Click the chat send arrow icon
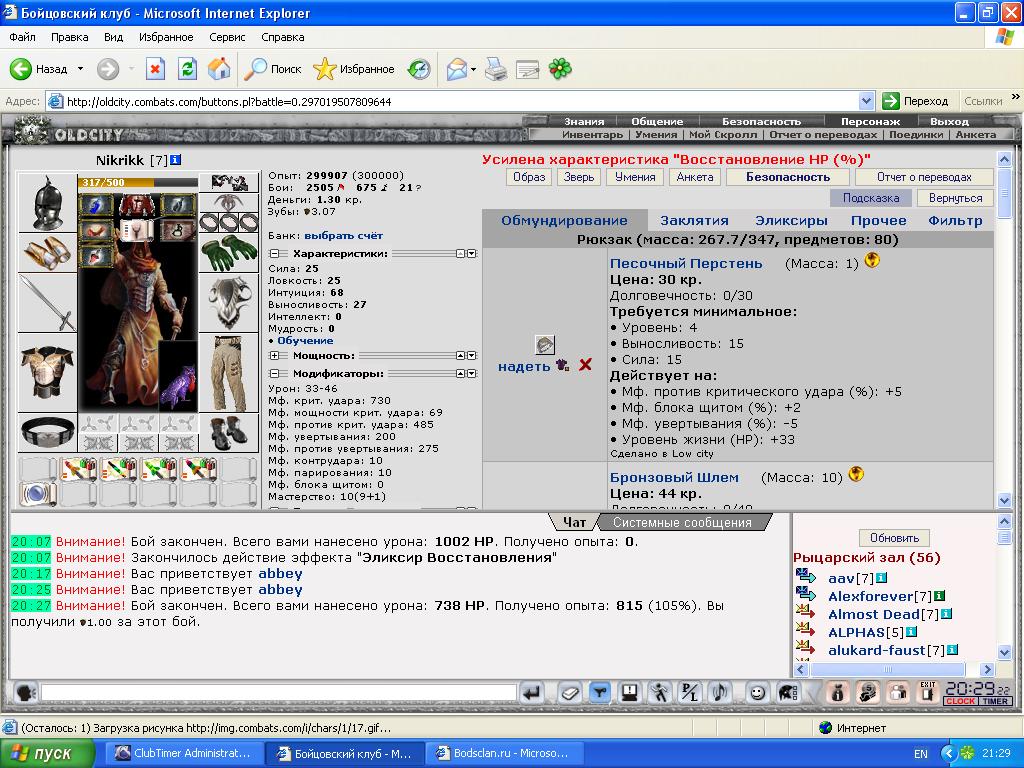1024x768 pixels. point(532,692)
